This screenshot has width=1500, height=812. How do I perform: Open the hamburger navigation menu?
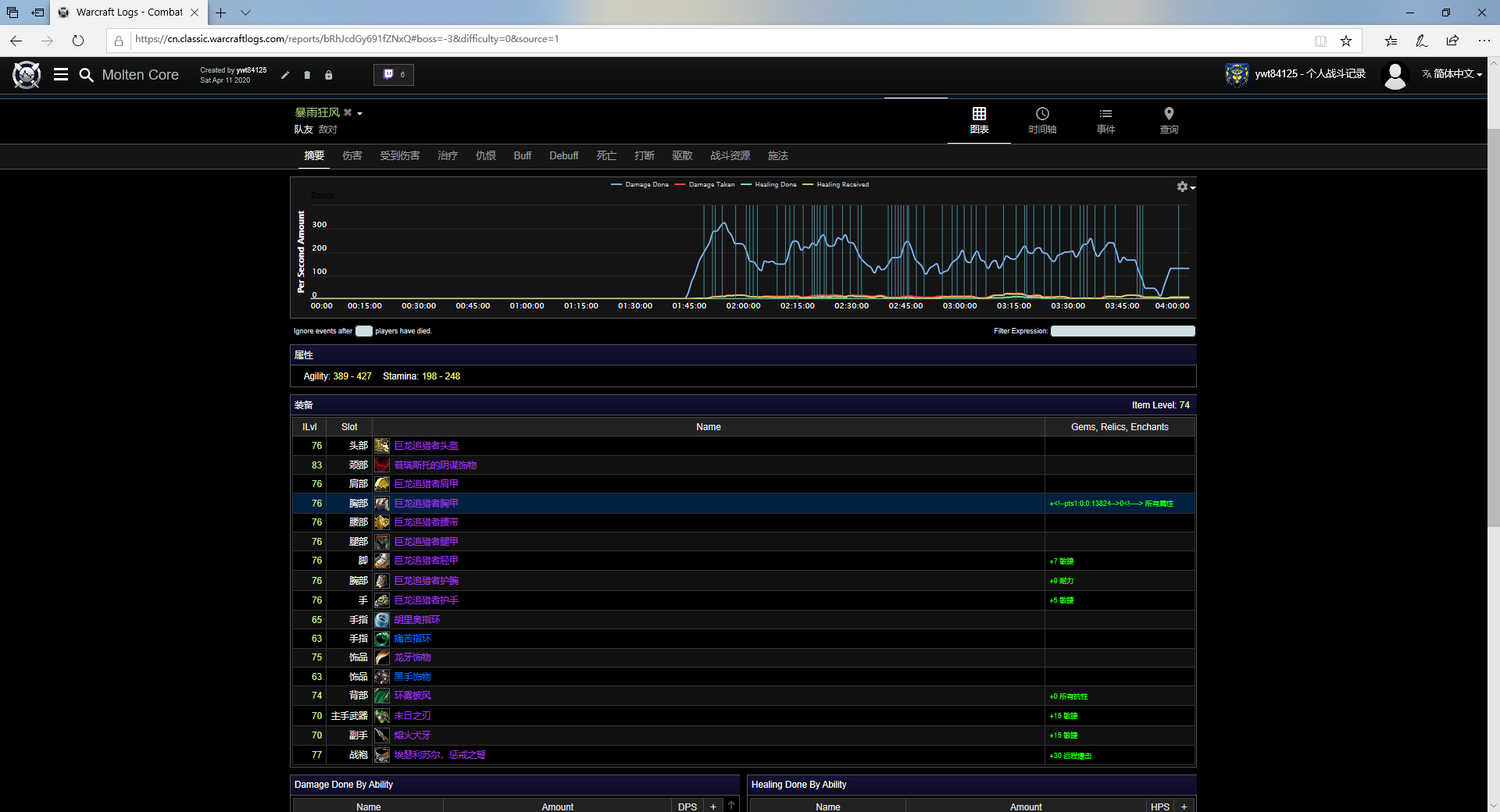coord(61,75)
